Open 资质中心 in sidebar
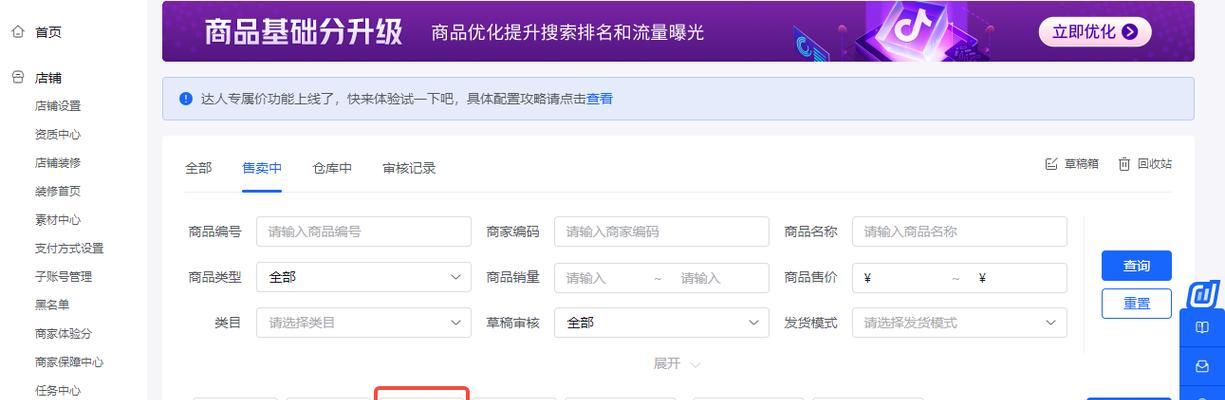The height and width of the screenshot is (400, 1225). [58, 134]
